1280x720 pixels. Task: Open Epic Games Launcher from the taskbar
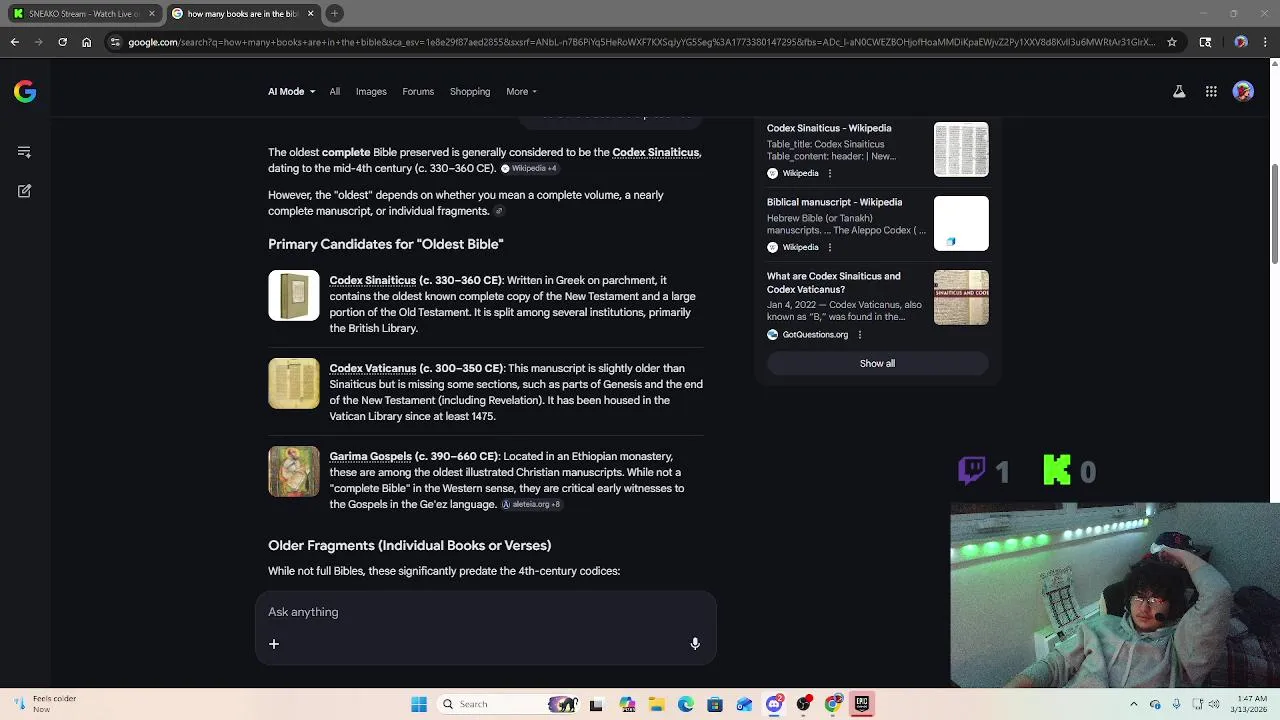click(x=861, y=704)
